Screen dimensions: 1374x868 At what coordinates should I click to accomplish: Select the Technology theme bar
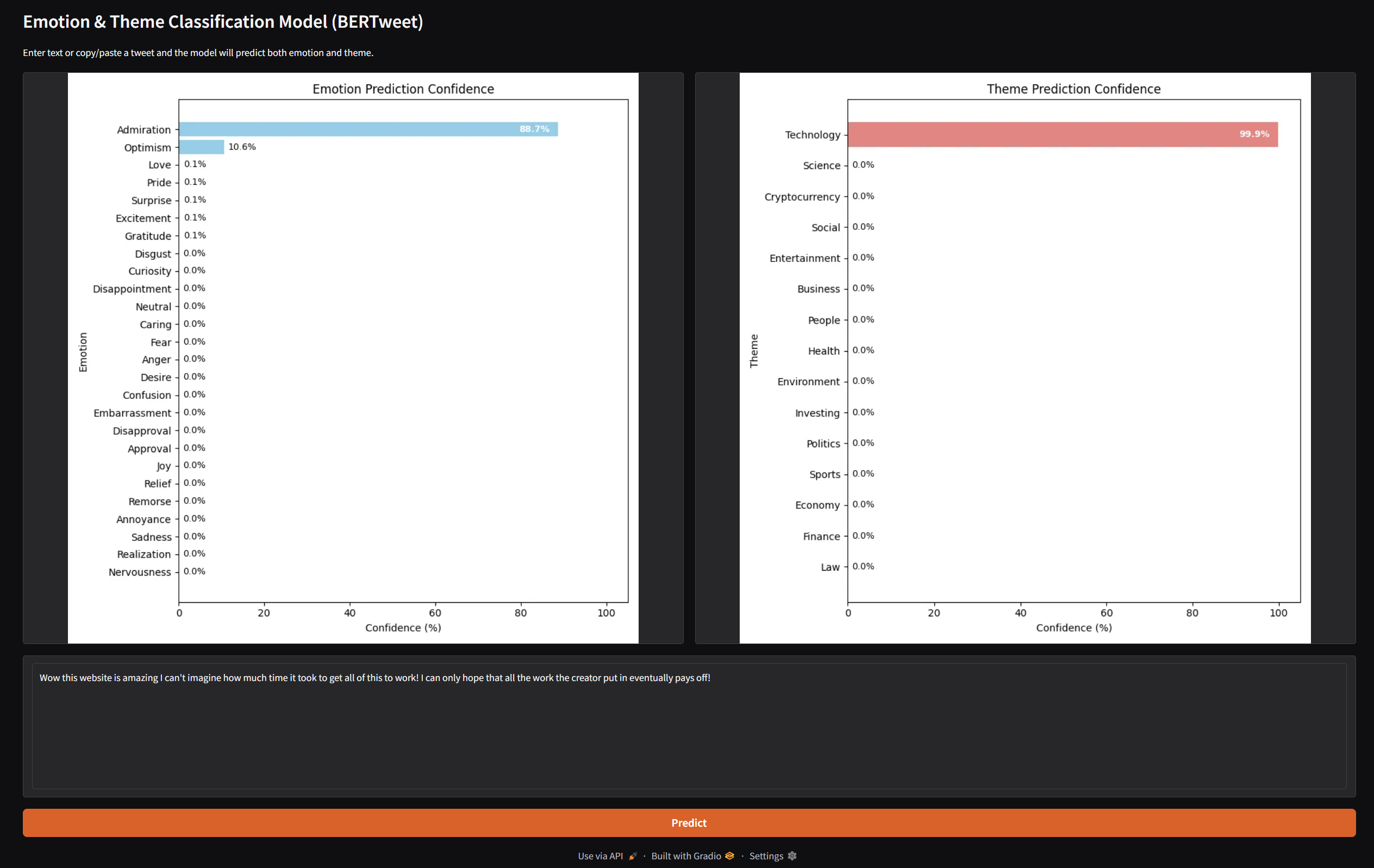tap(1061, 135)
